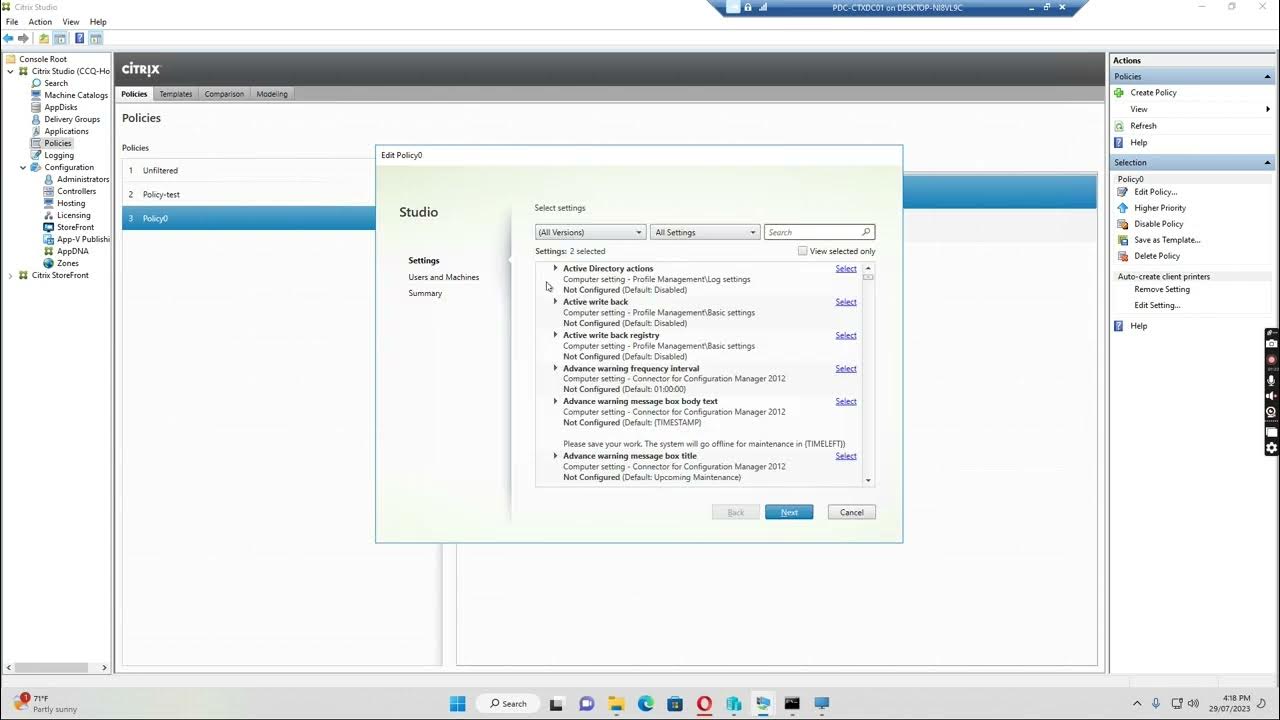Open StoreFront under Configuration
The height and width of the screenshot is (720, 1280).
(x=75, y=227)
